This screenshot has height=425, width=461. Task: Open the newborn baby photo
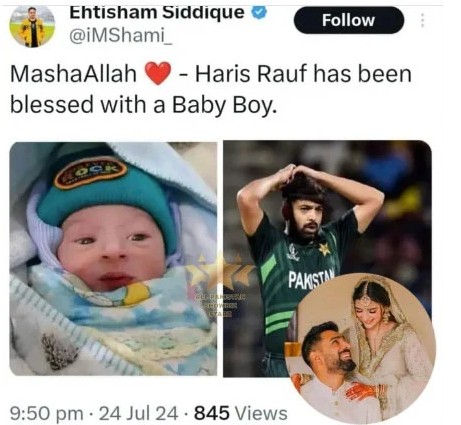pyautogui.click(x=113, y=259)
